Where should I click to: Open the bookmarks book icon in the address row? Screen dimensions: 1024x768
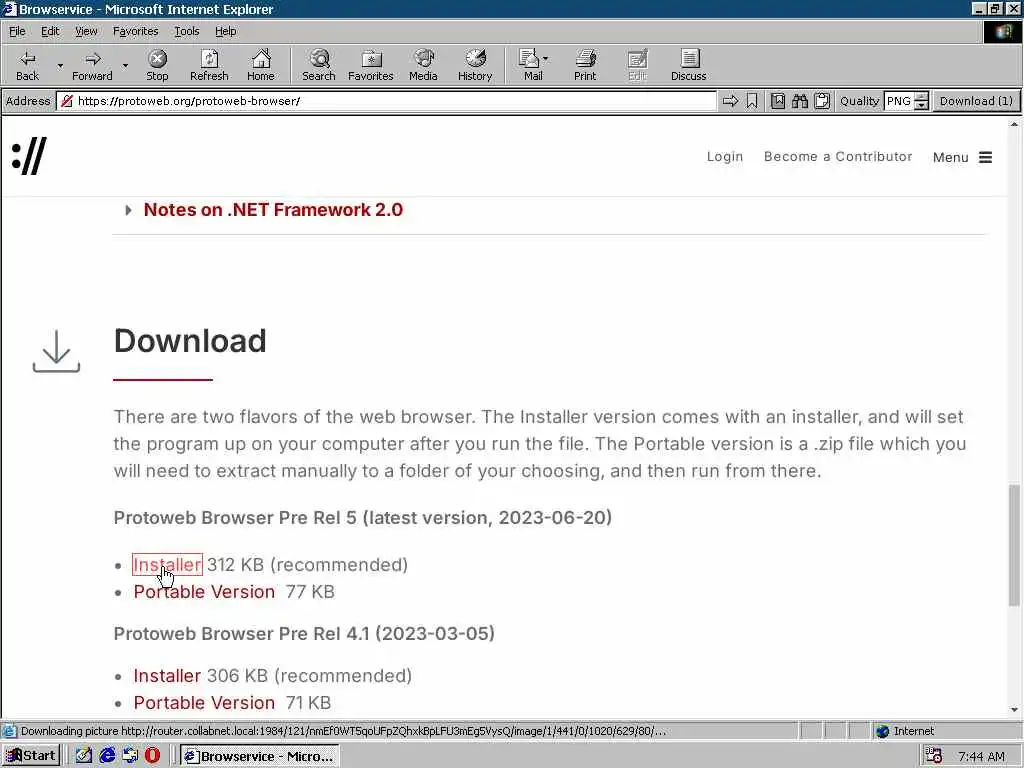777,101
